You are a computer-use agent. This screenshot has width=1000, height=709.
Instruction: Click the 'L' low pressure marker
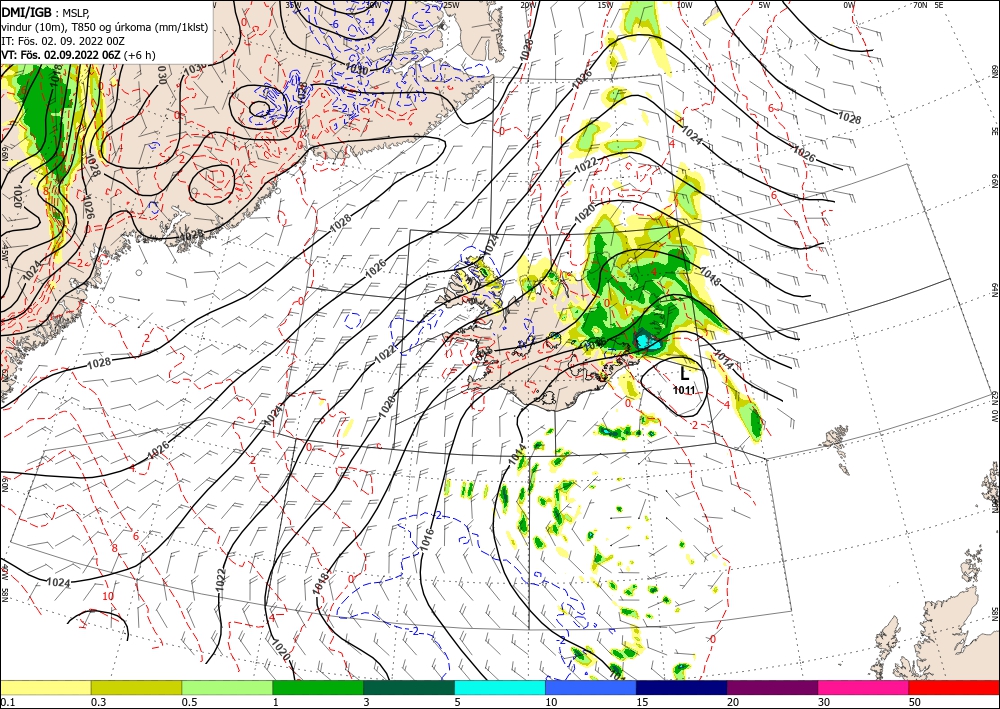coord(684,374)
